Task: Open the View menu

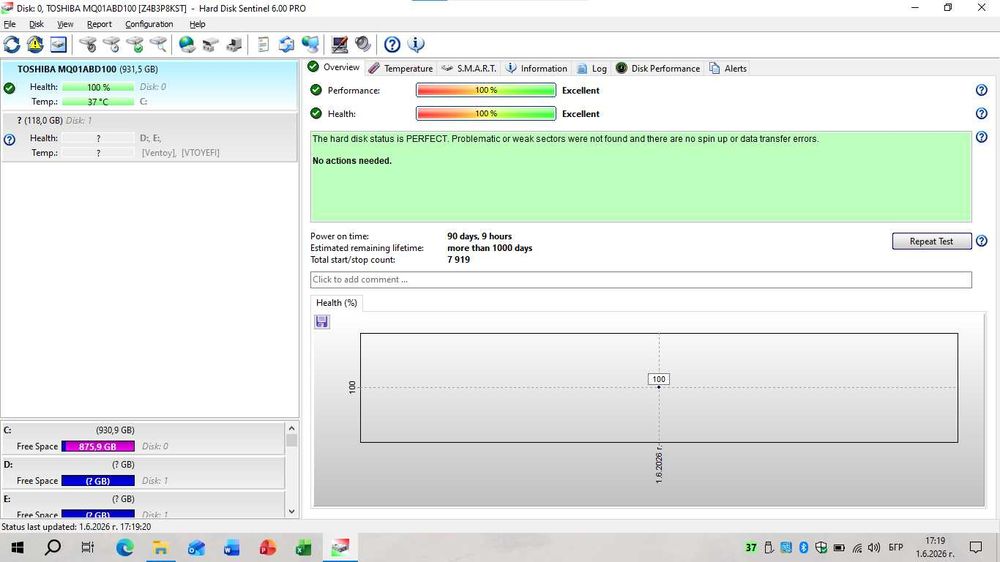Action: click(x=65, y=24)
